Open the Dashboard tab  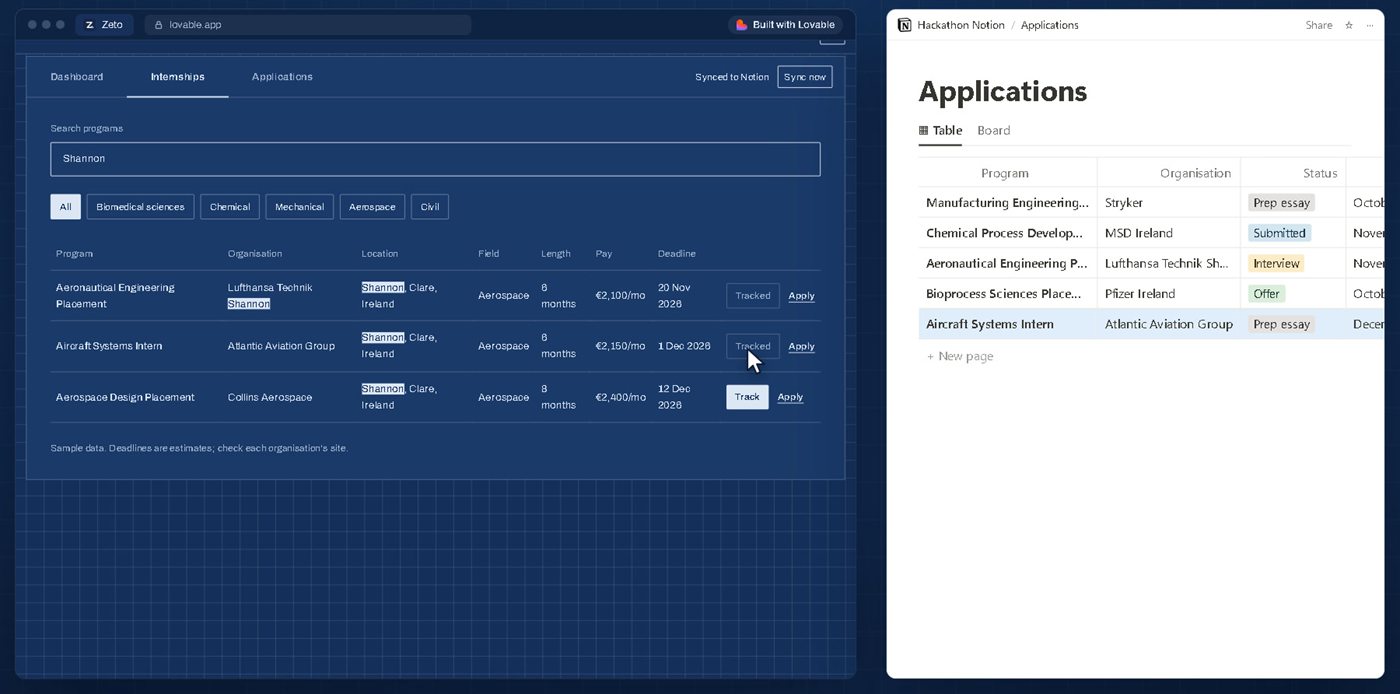tap(77, 77)
